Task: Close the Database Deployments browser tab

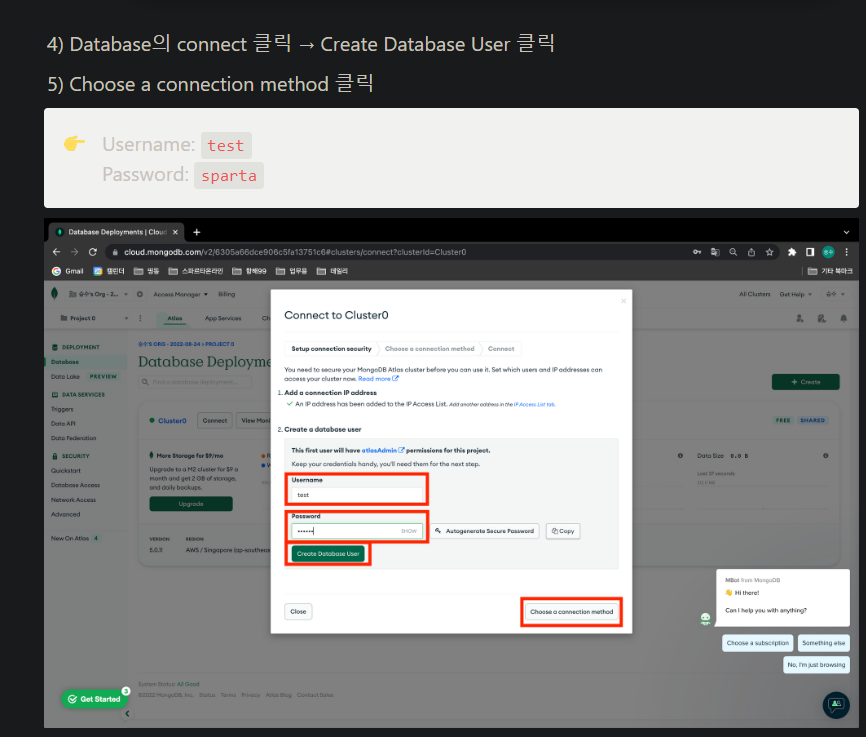Action: tap(175, 232)
